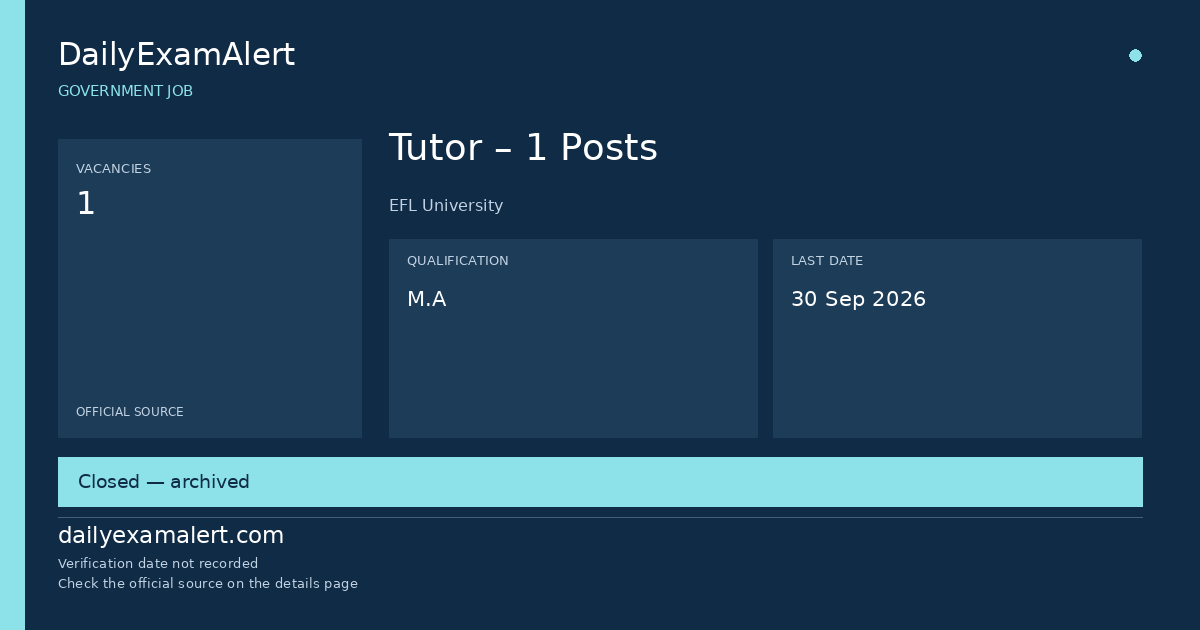Click the DailyExamAlert site title
This screenshot has height=630, width=1200.
click(x=176, y=55)
